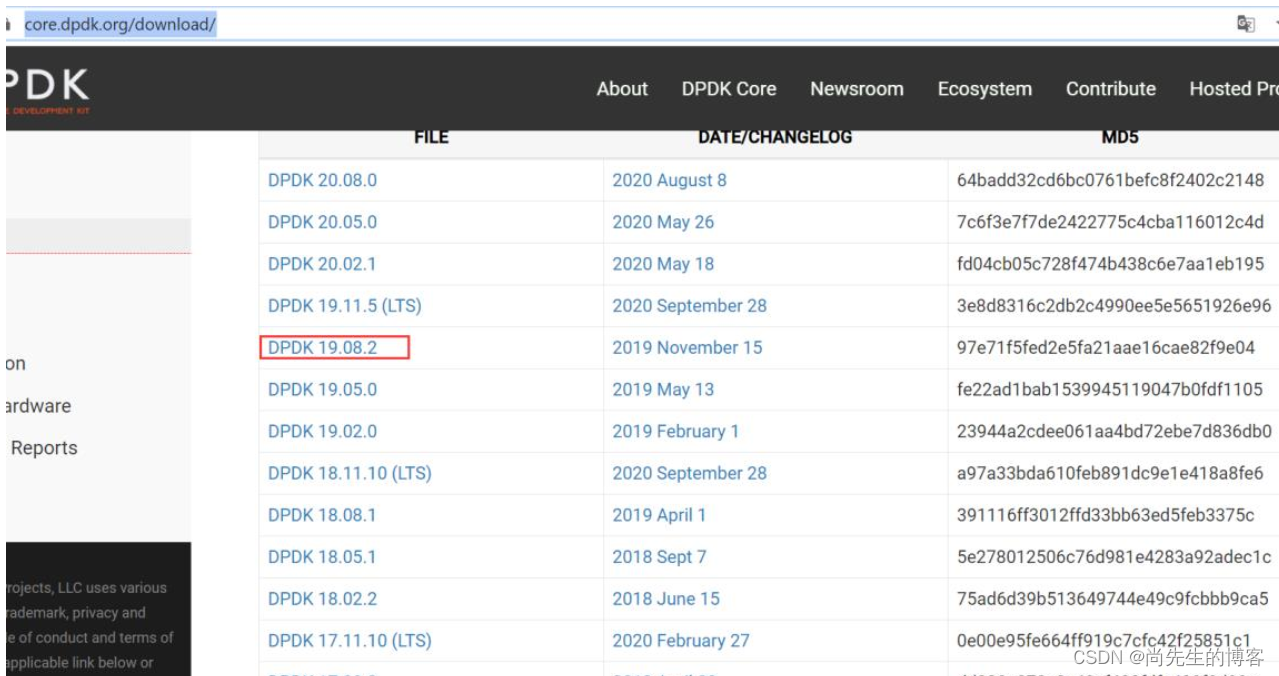Select MD5 3e8d8316c2db2c4990ee5e5651926e96
This screenshot has height=676, width=1279.
tap(1114, 306)
